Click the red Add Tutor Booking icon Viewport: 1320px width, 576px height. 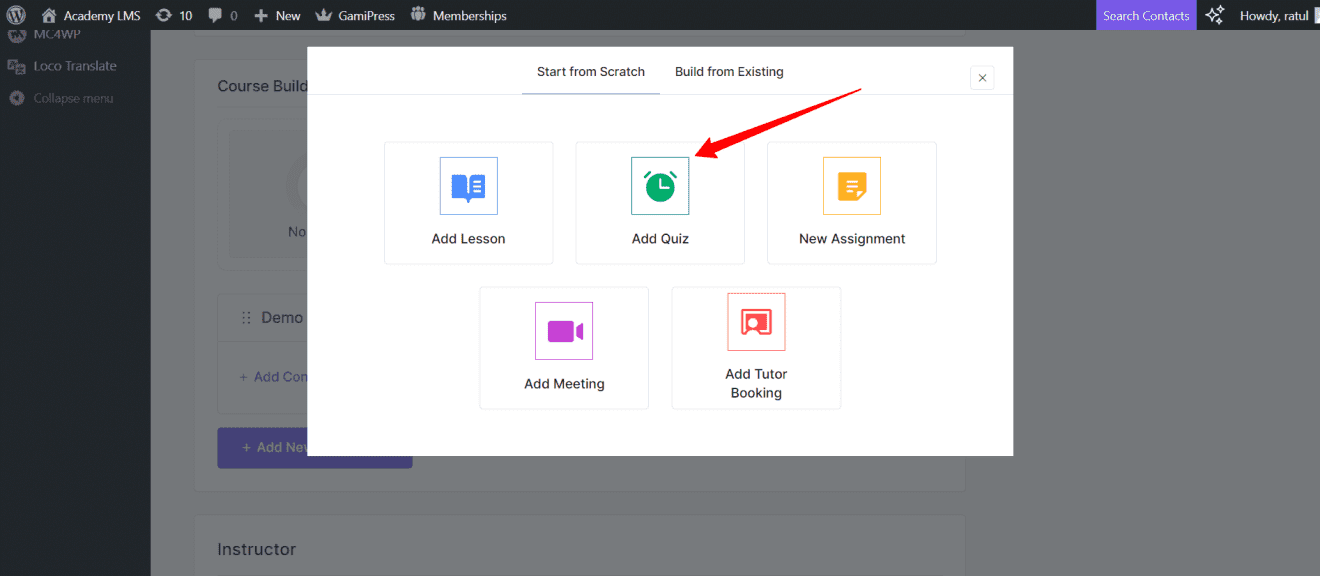pos(756,322)
